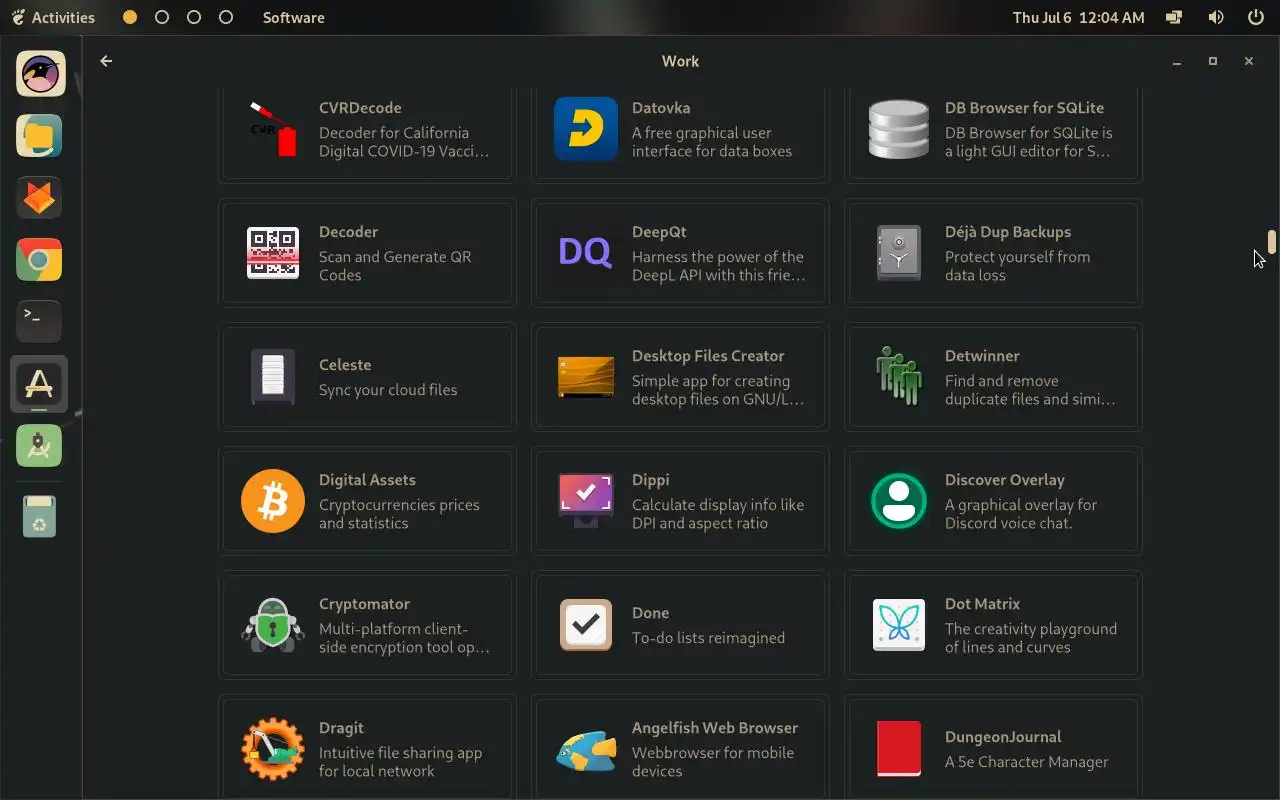
Task: Click the power icon in top bar
Action: tap(1255, 17)
